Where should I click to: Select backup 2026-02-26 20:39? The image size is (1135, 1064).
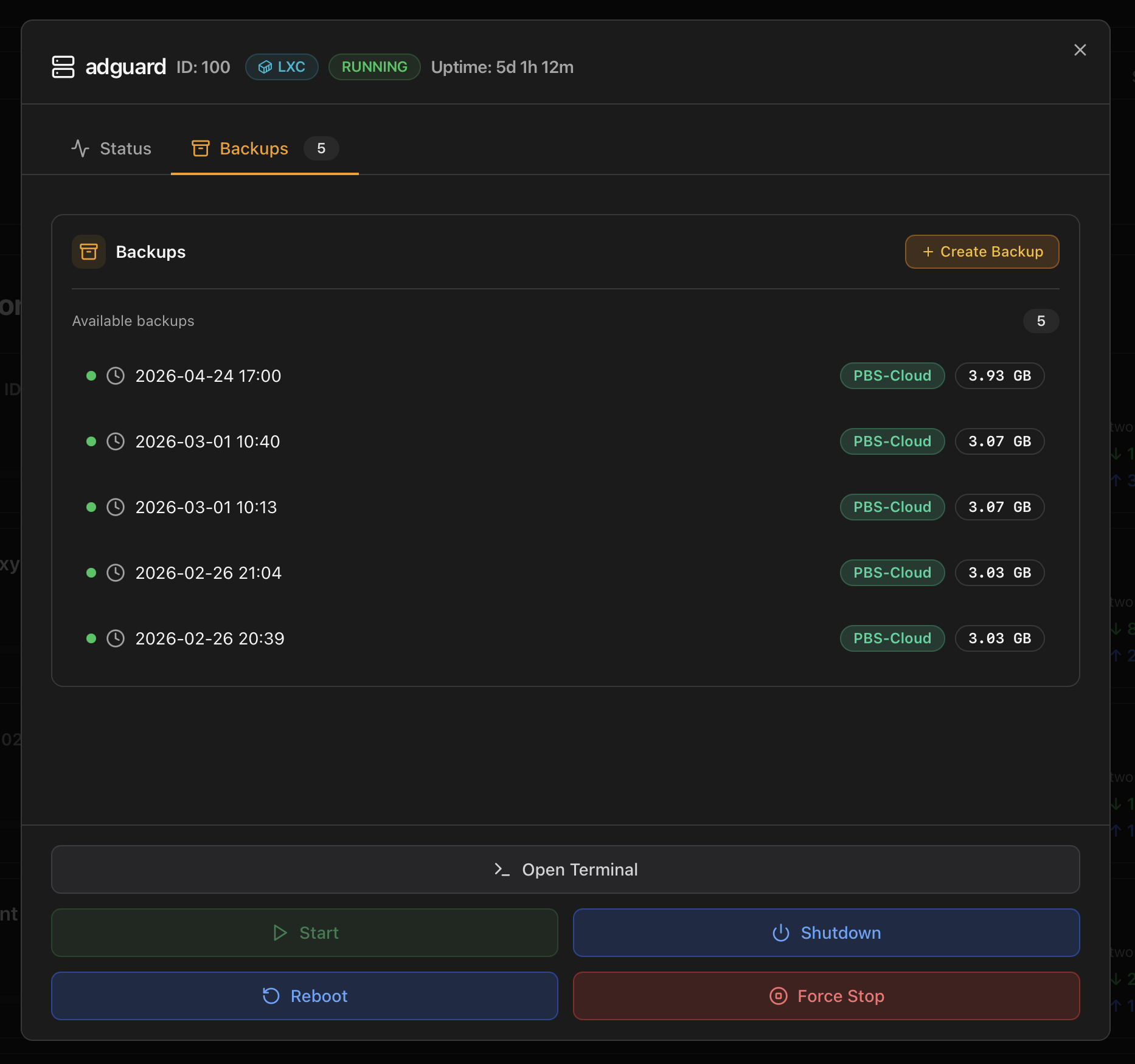pos(564,638)
